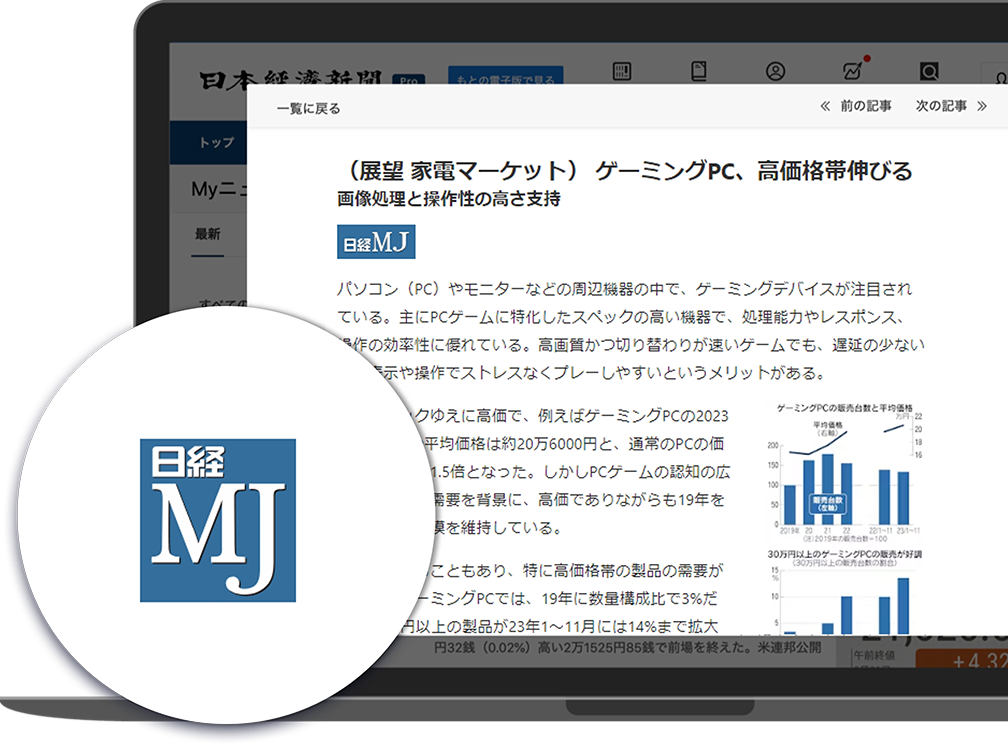Open the document/clipping icon in header
Viewport: 1008px width, 744px height.
[699, 72]
